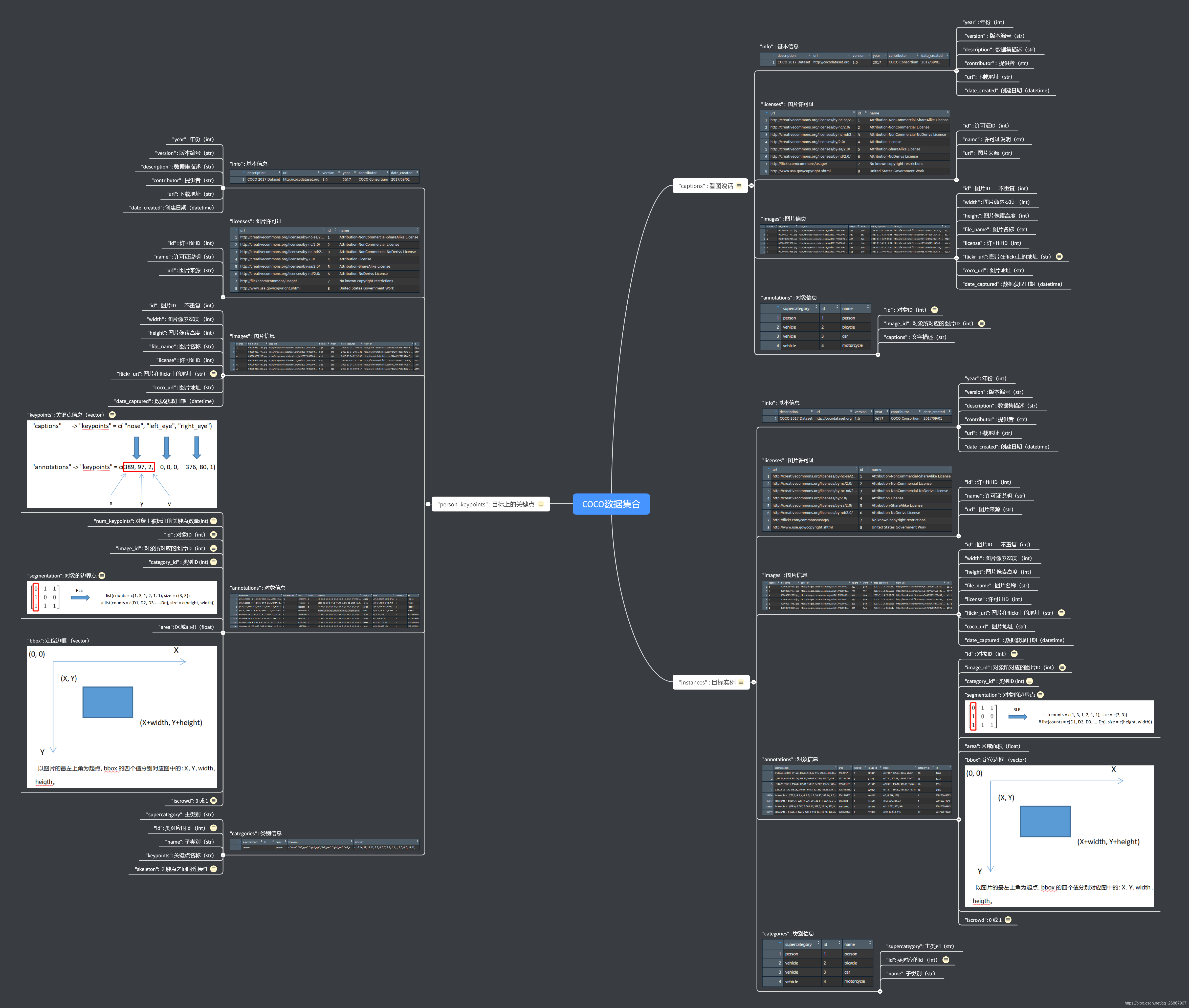
Task: Collapse person_keypoints "annotations": 对象信息 junction circle
Action: (223, 633)
